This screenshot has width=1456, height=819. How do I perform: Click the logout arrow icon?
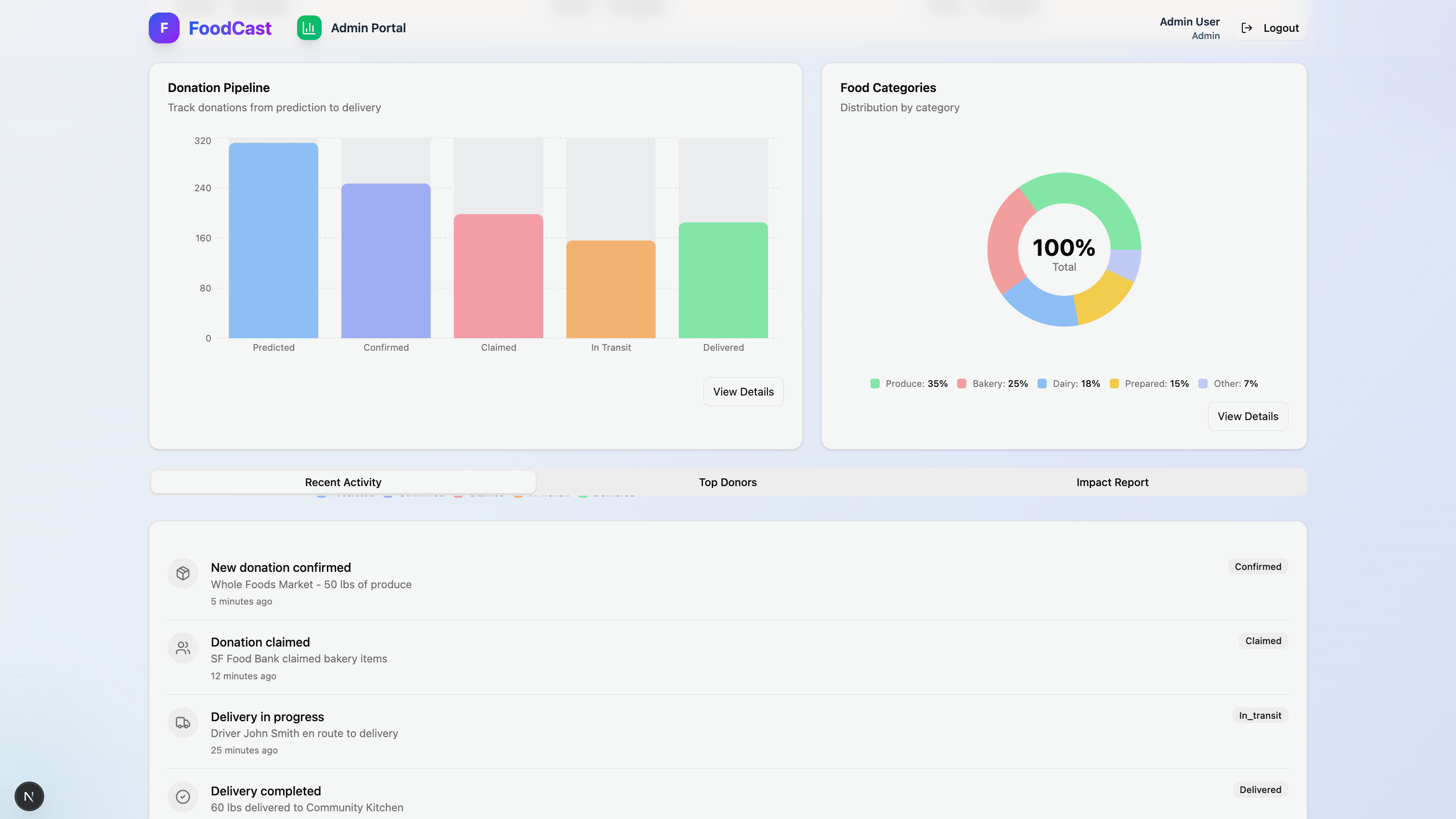click(x=1246, y=28)
